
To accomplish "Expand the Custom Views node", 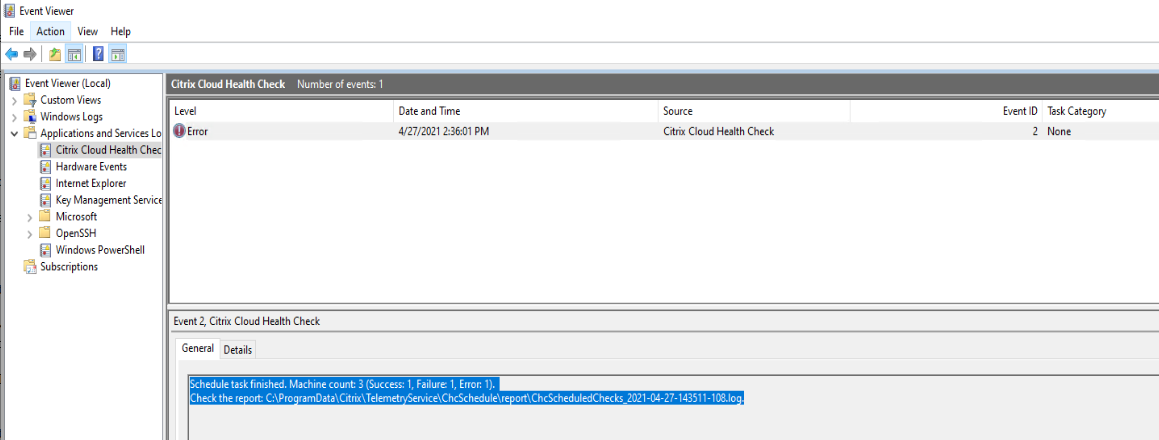I will pos(14,101).
